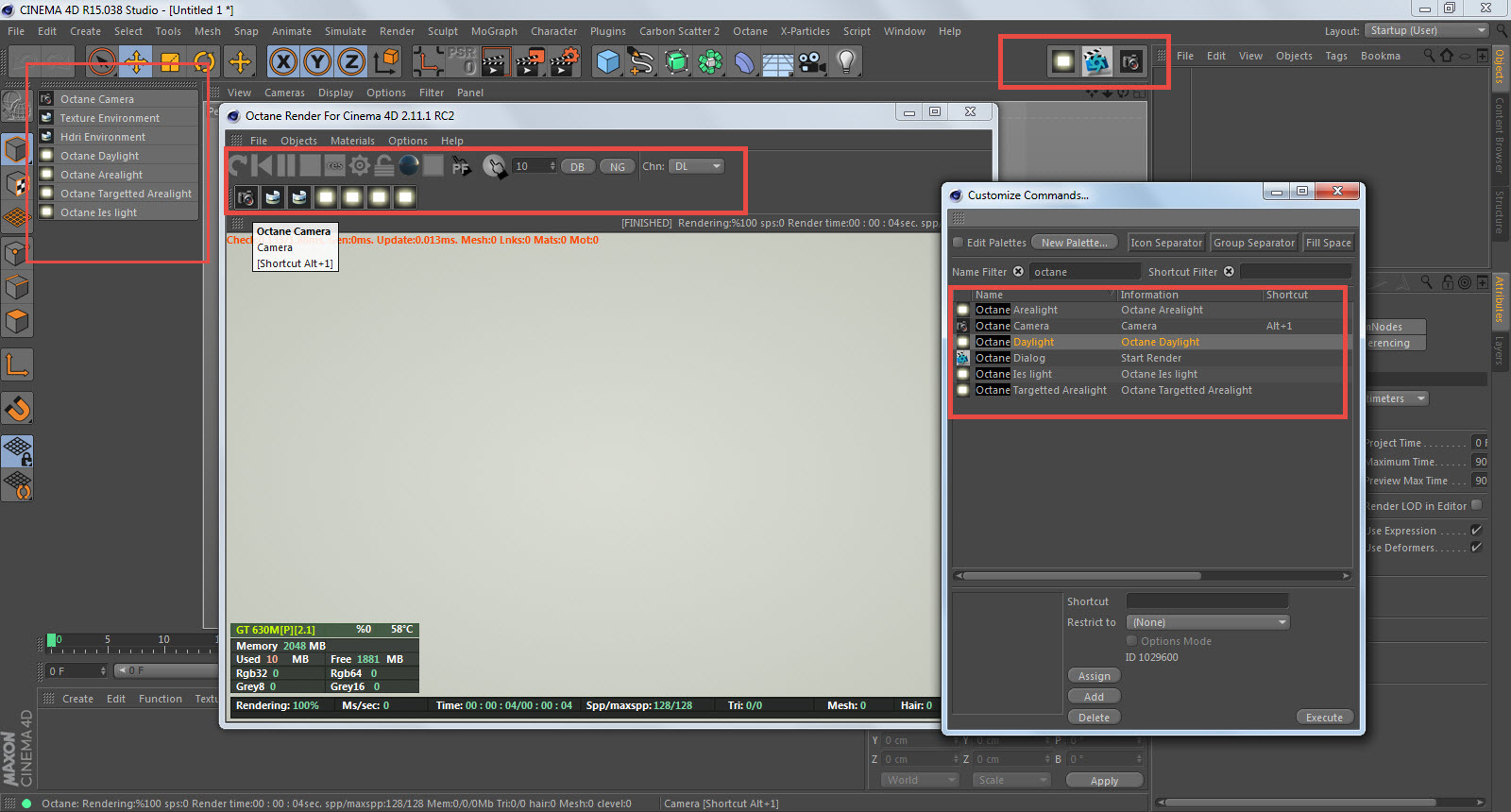Screen dimensions: 1511x812
Task: Click the timeline playhead at frame 0
Action: click(x=52, y=640)
